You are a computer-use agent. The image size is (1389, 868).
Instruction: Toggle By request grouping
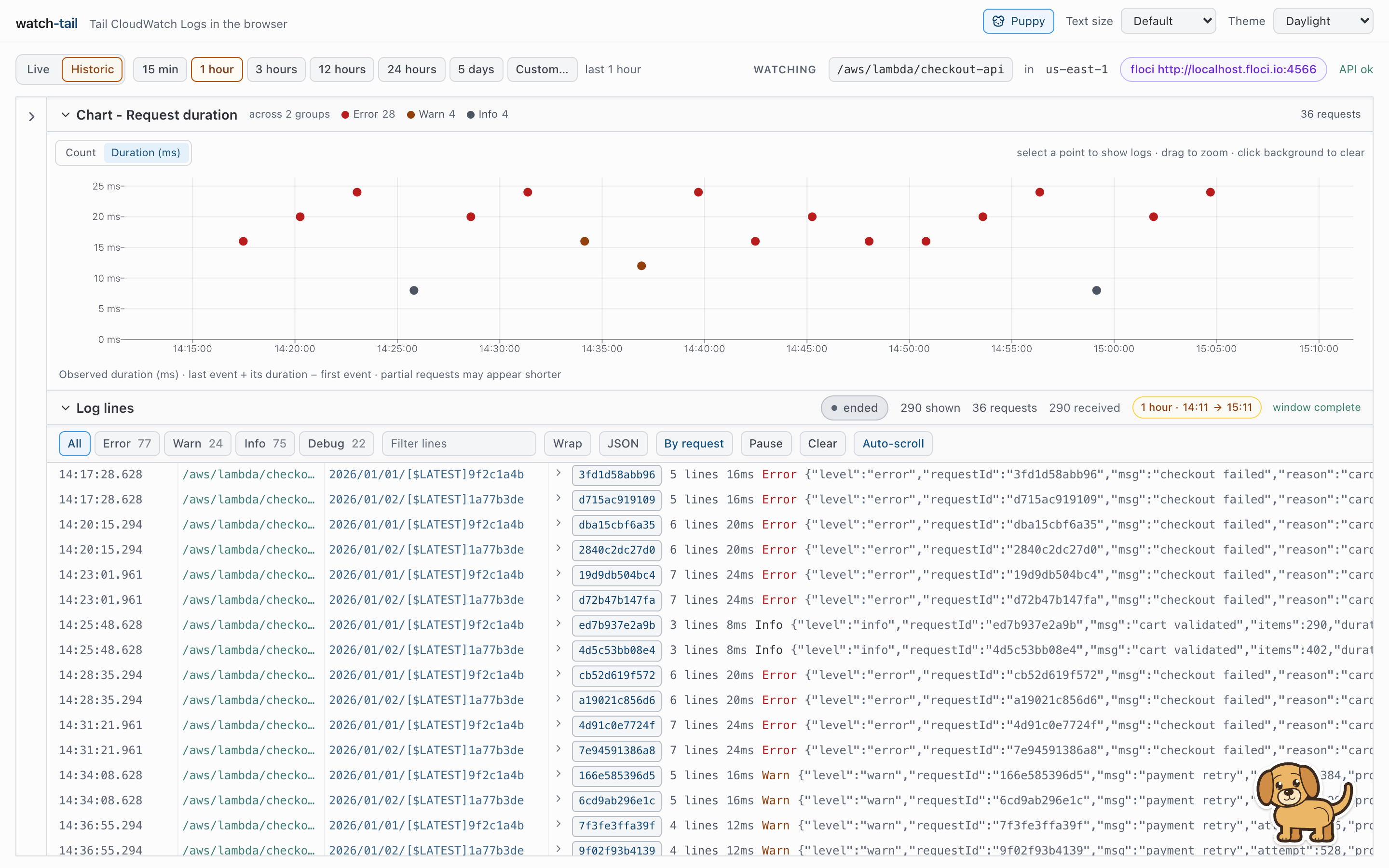coord(694,444)
